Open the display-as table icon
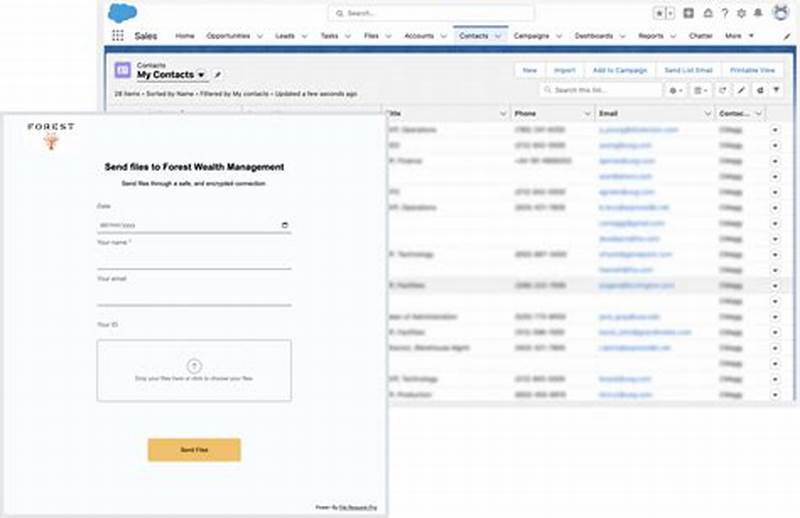 701,90
